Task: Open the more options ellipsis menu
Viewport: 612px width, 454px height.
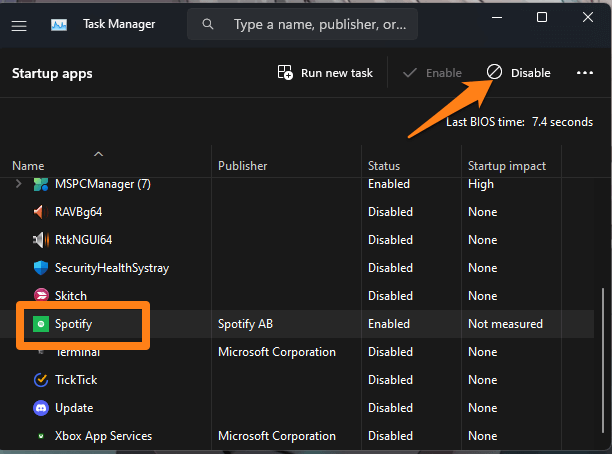Action: (x=585, y=73)
